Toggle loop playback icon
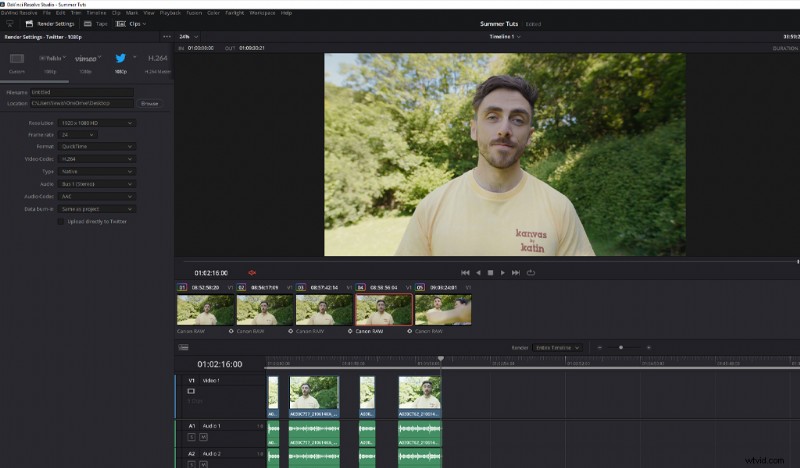This screenshot has width=800, height=468. pyautogui.click(x=531, y=273)
